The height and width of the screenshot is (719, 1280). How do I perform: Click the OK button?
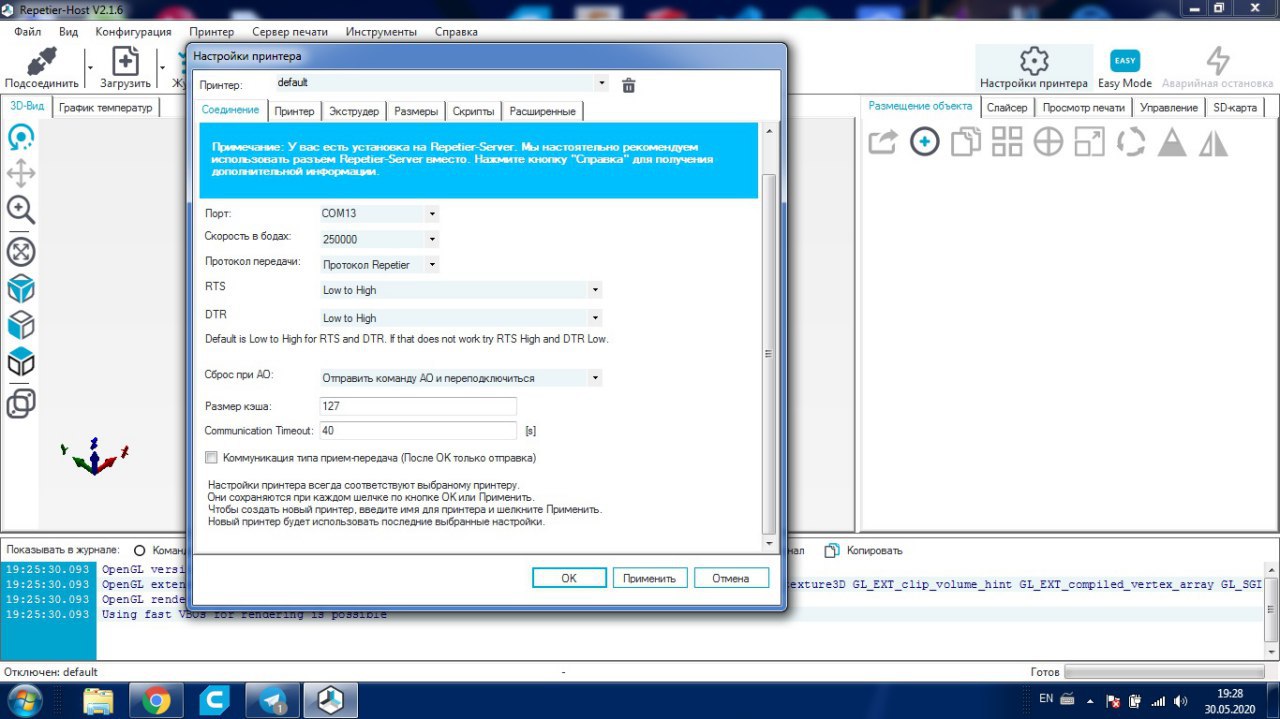tap(569, 578)
